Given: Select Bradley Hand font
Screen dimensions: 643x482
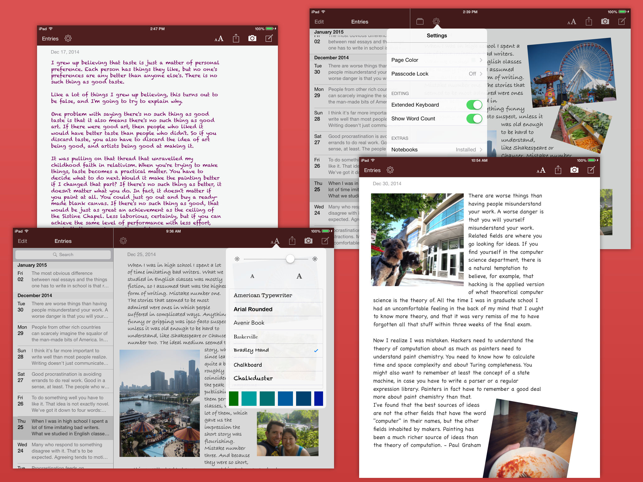Looking at the screenshot, I should [278, 350].
